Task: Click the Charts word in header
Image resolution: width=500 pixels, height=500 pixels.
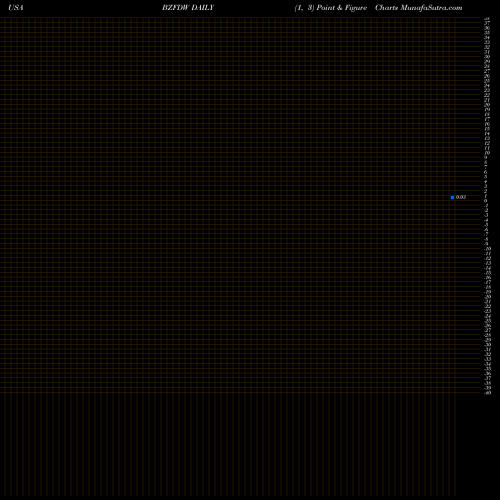Action: coord(387,8)
